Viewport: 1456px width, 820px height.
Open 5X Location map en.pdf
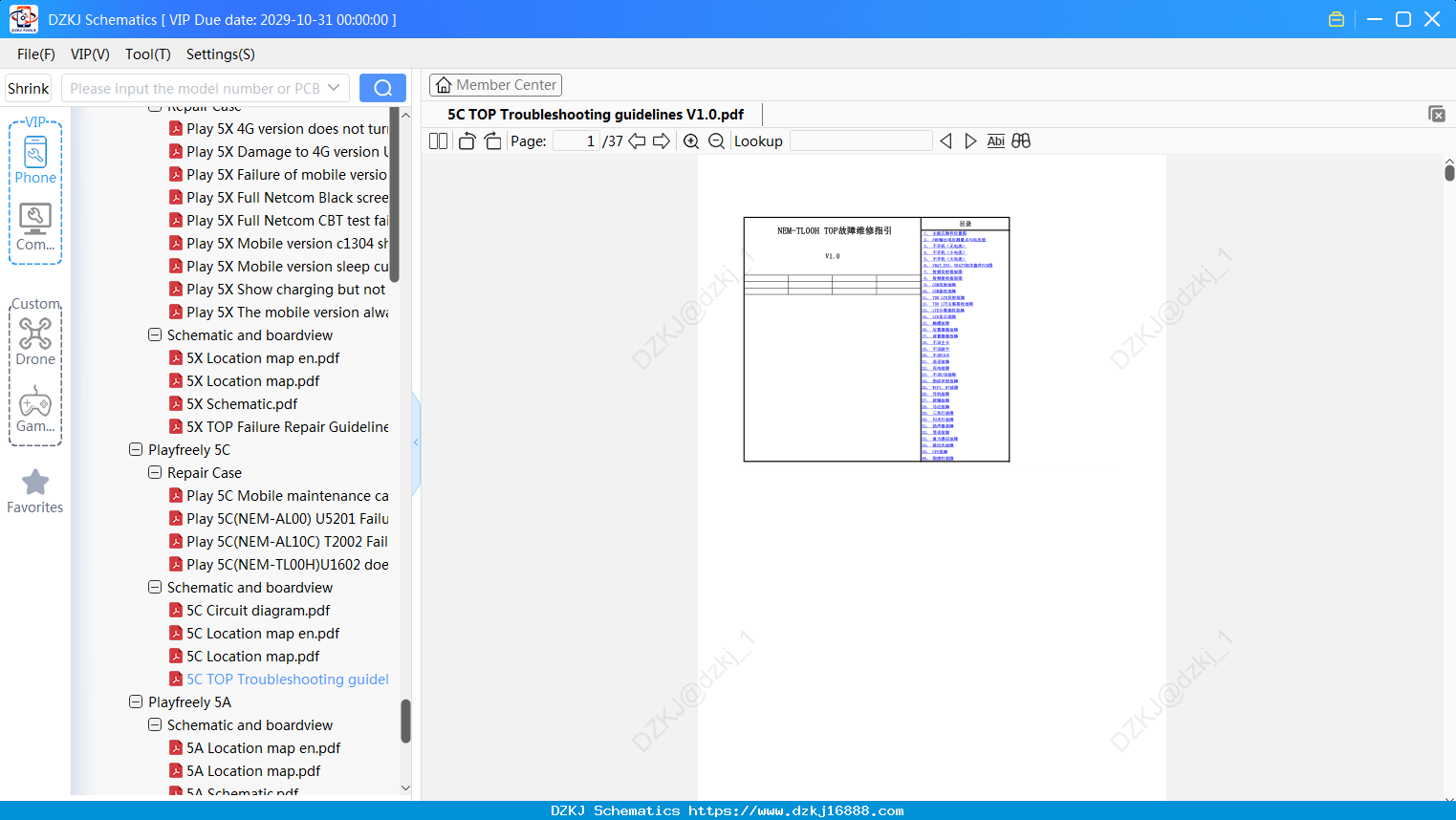[x=263, y=357]
